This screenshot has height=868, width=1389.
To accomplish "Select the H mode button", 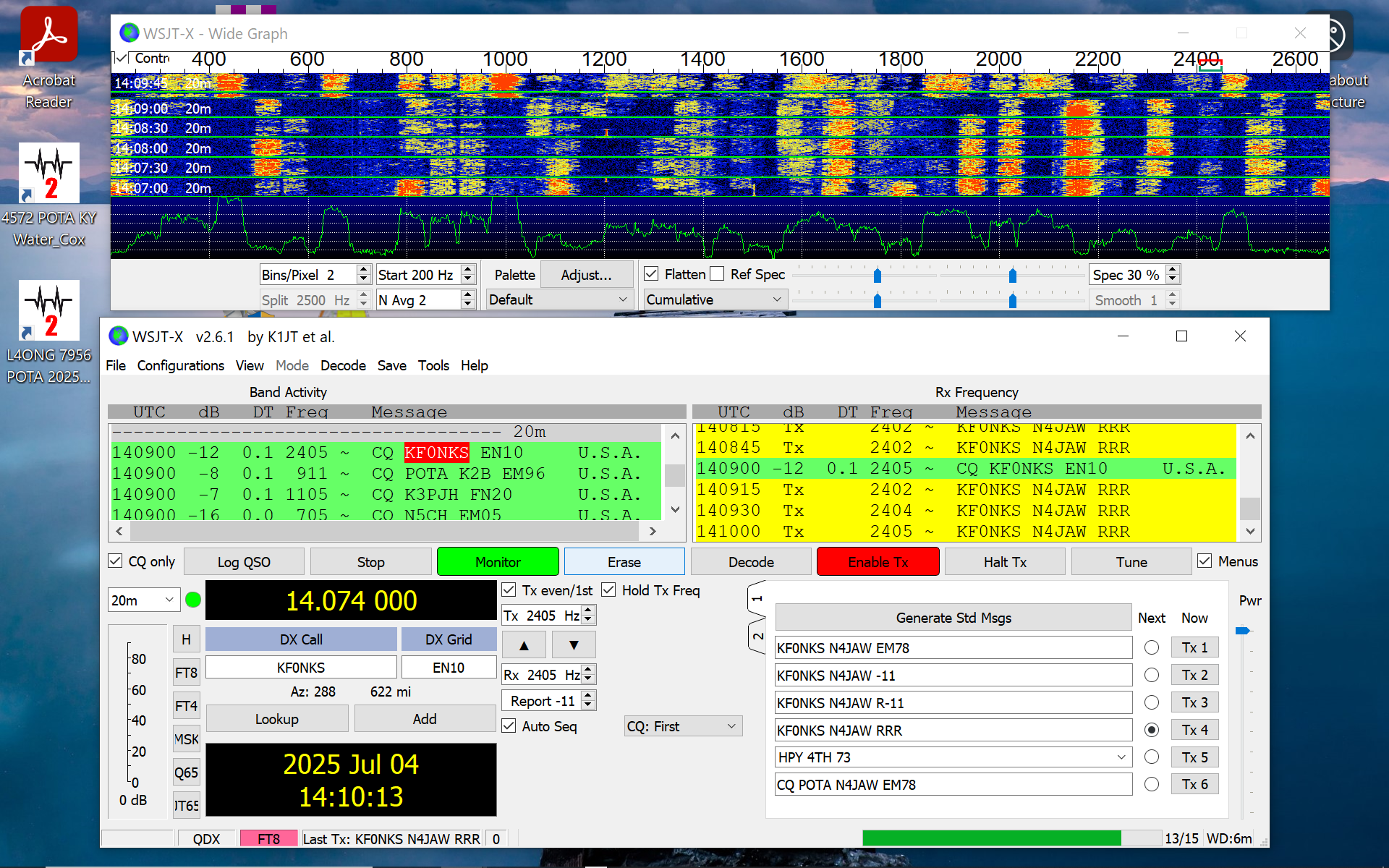I will pyautogui.click(x=186, y=639).
